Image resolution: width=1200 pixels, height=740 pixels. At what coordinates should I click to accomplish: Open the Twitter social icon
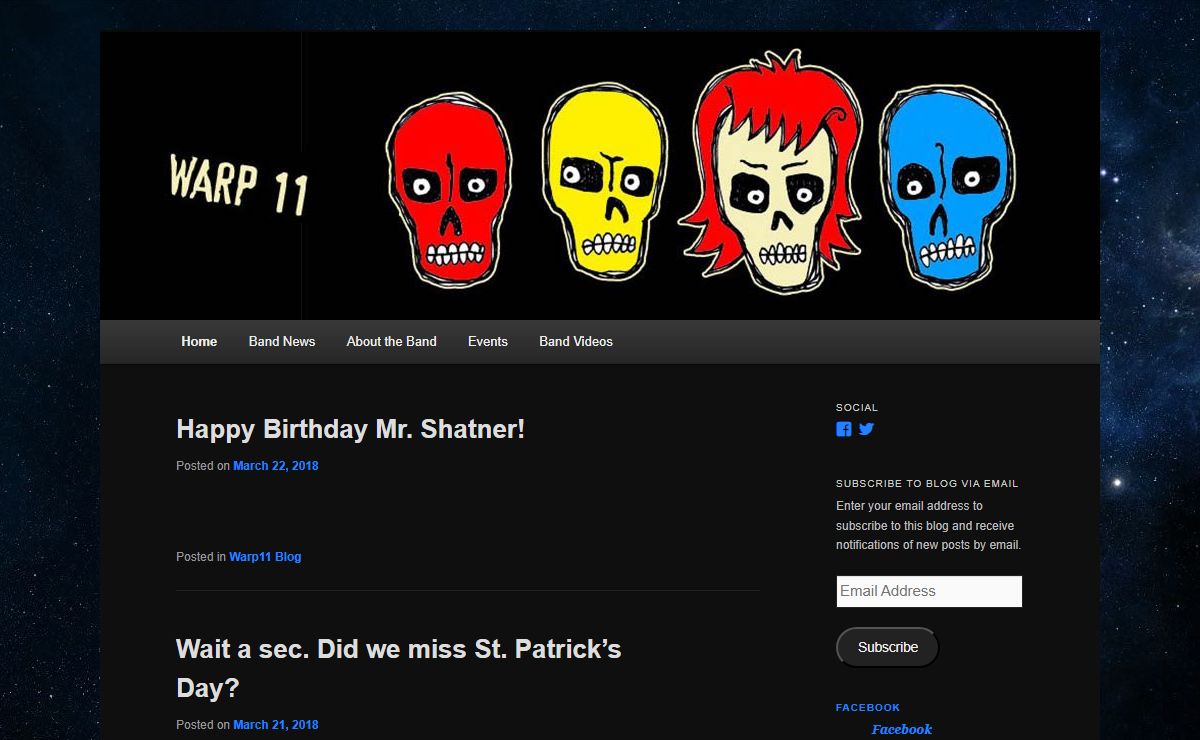(866, 429)
